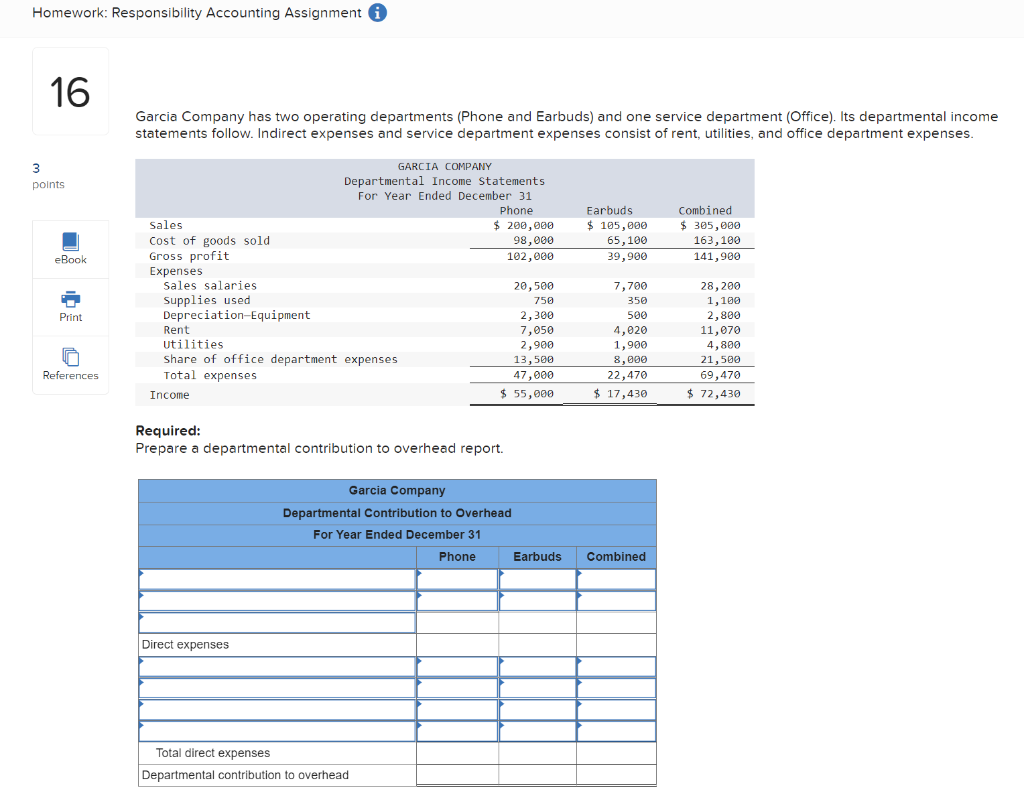Click the question number 16 box
1024x806 pixels.
tap(70, 90)
